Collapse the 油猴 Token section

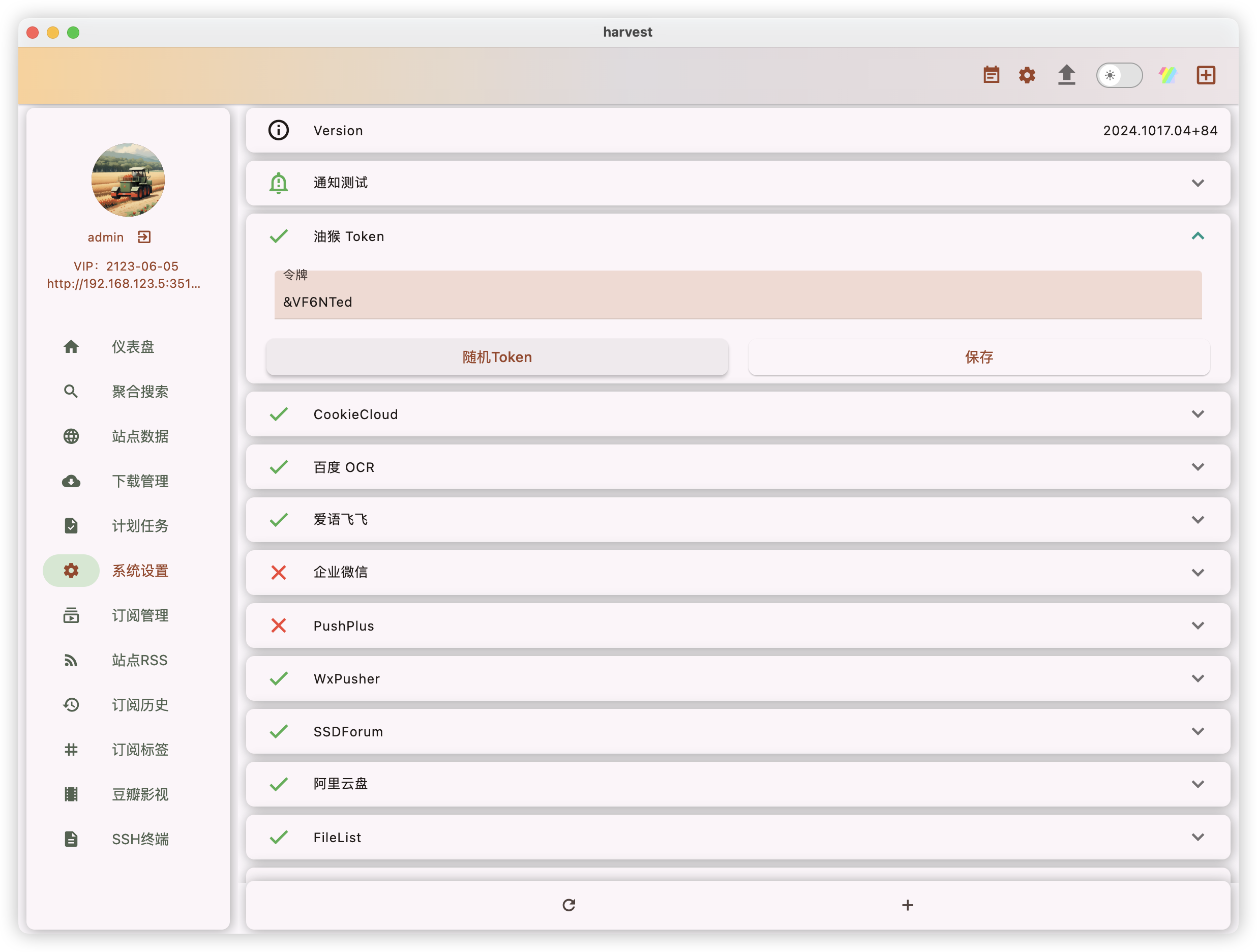point(1198,236)
